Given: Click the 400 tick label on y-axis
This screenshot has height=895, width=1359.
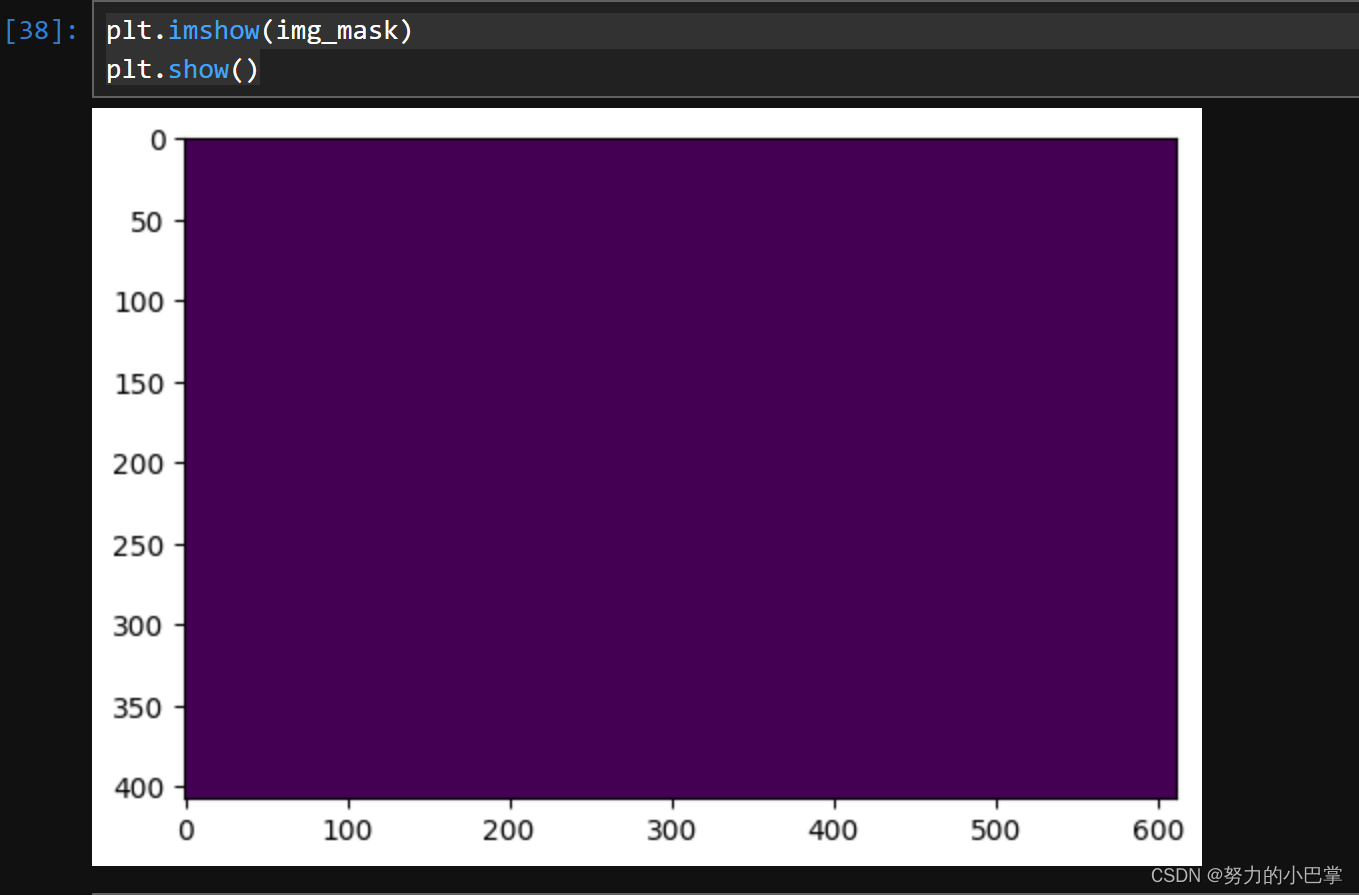Looking at the screenshot, I should pos(139,788).
